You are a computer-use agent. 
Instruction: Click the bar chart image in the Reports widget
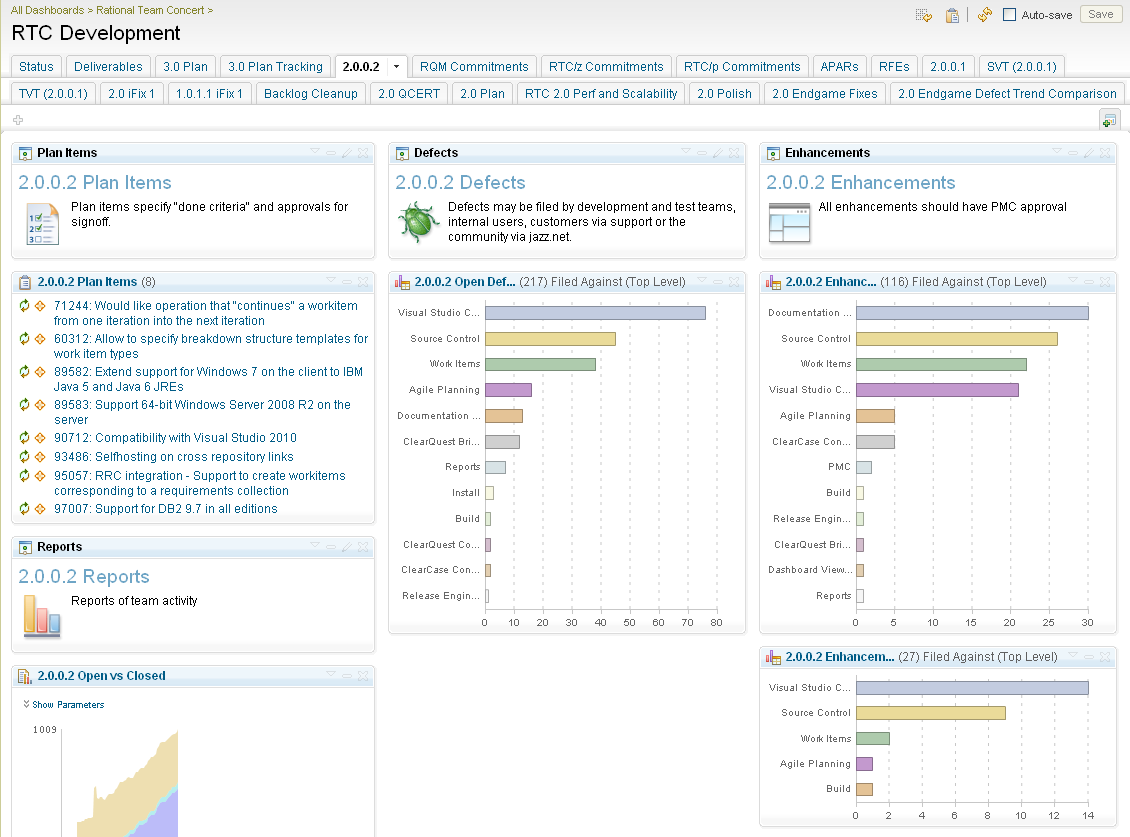(x=42, y=616)
